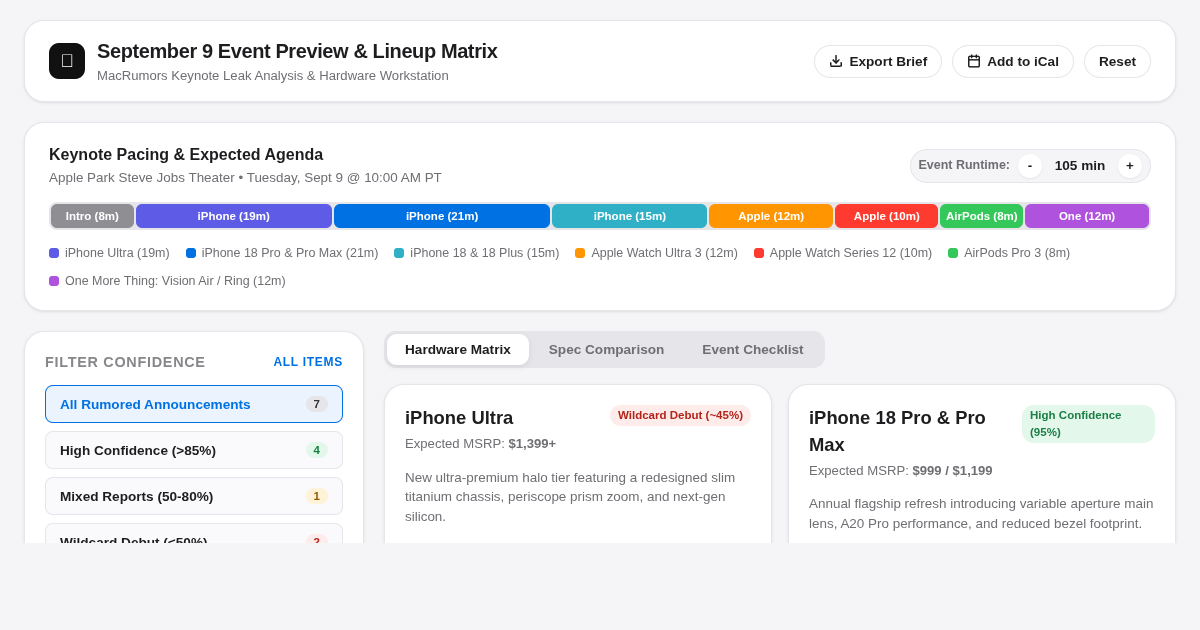The height and width of the screenshot is (630, 1200).
Task: Switch to the Spec Comparison tab
Action: tap(606, 349)
